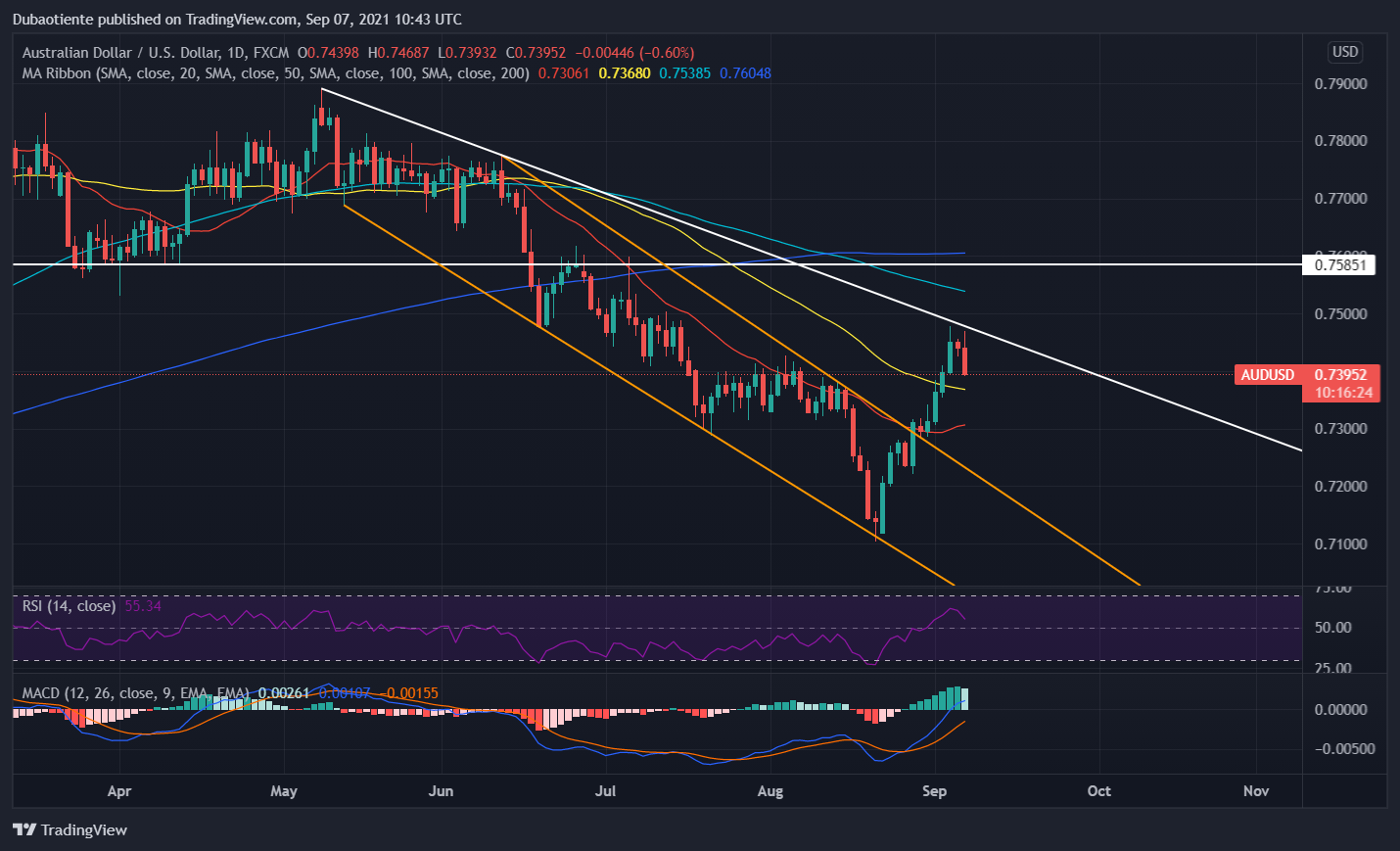Click the MACD 0.00000 axis level
This screenshot has width=1400, height=851.
click(1340, 710)
